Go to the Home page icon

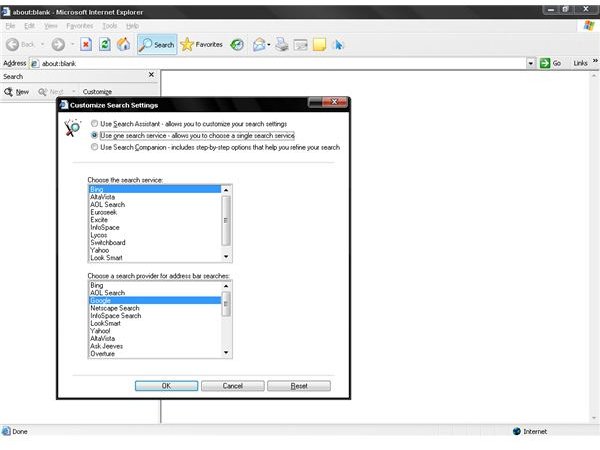pyautogui.click(x=123, y=44)
